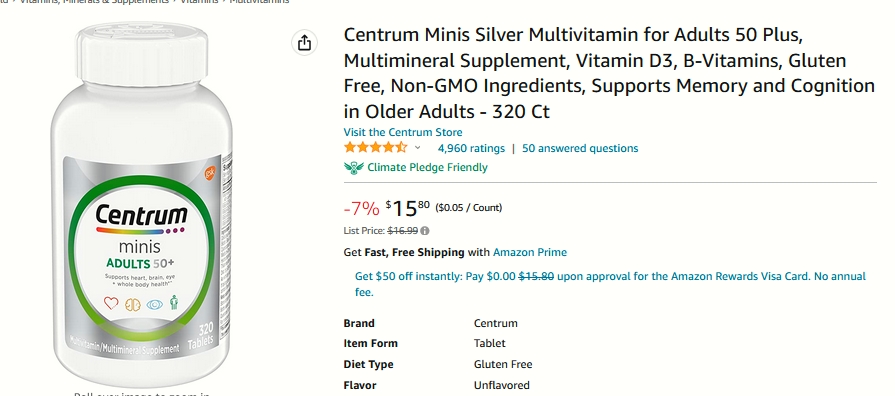Click the product title text
The height and width of the screenshot is (396, 895).
click(x=609, y=73)
